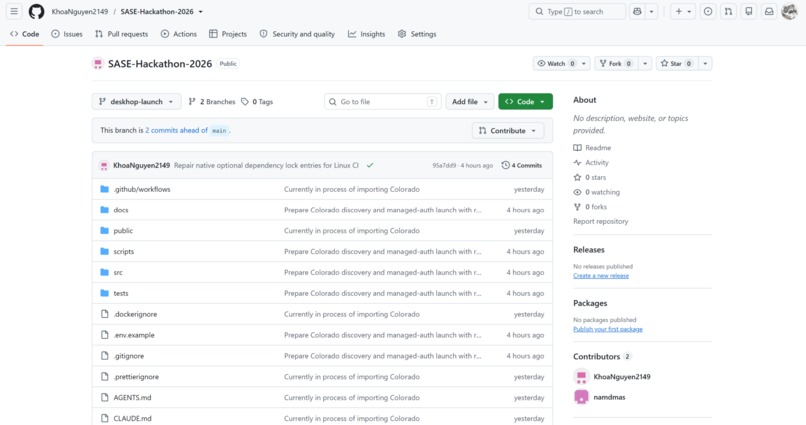The height and width of the screenshot is (425, 806).
Task: Click the 2 commits ahead of link
Action: click(x=176, y=131)
